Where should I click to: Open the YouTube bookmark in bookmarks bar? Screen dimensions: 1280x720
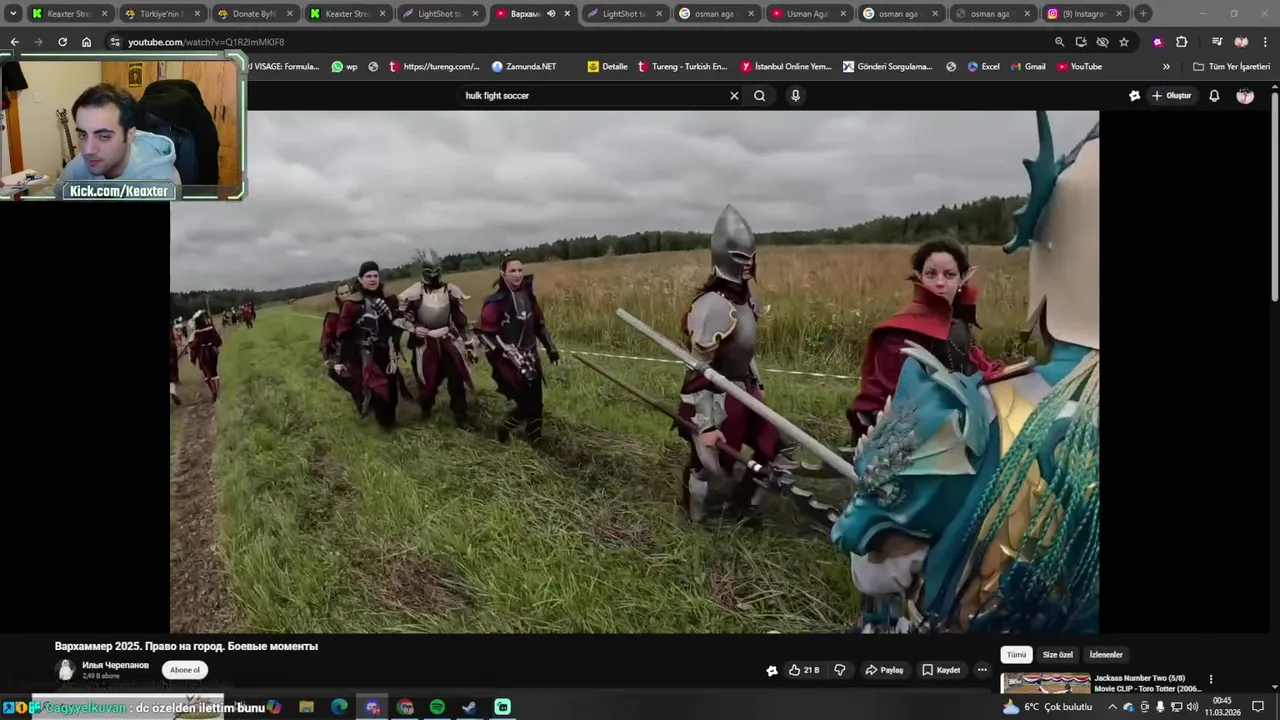click(1079, 67)
